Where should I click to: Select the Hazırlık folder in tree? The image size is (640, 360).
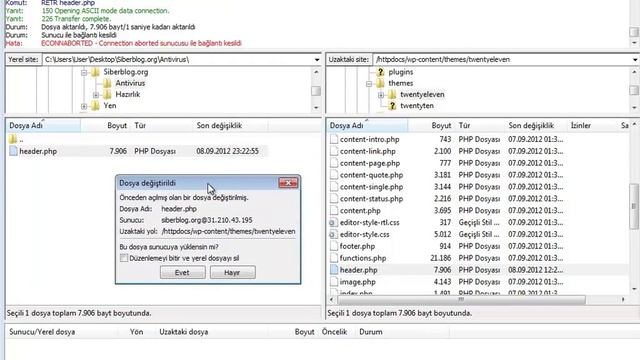[128, 94]
